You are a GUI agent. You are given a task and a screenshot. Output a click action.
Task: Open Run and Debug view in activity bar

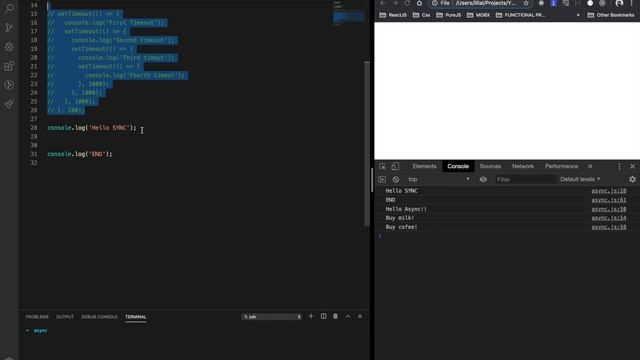[9, 47]
